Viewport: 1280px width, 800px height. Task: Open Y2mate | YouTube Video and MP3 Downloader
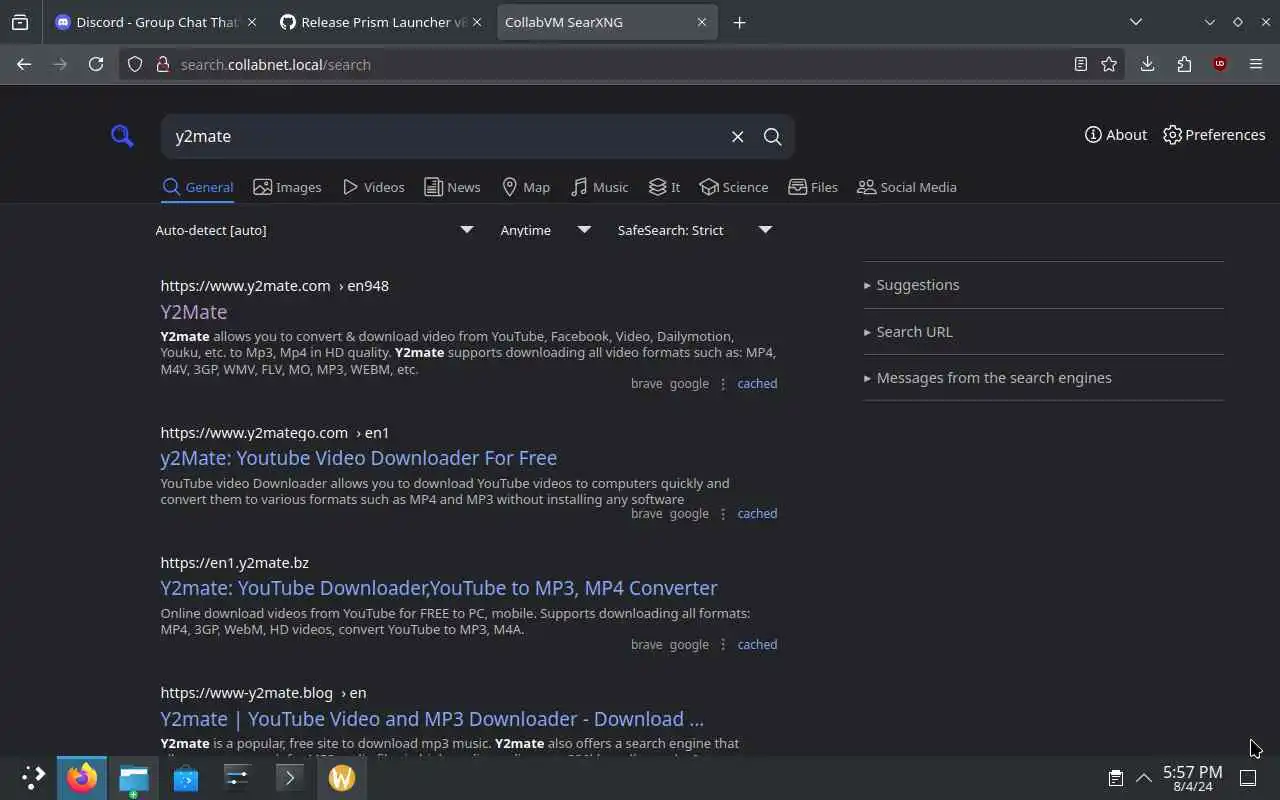click(432, 719)
